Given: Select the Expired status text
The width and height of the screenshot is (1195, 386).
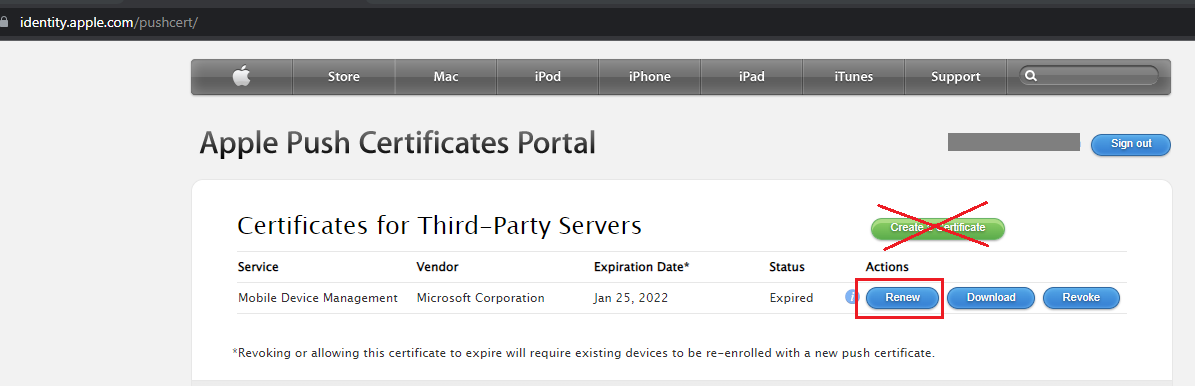Looking at the screenshot, I should click(791, 298).
